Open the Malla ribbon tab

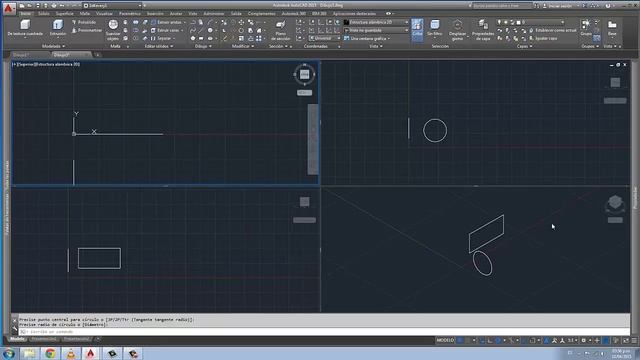coord(84,13)
